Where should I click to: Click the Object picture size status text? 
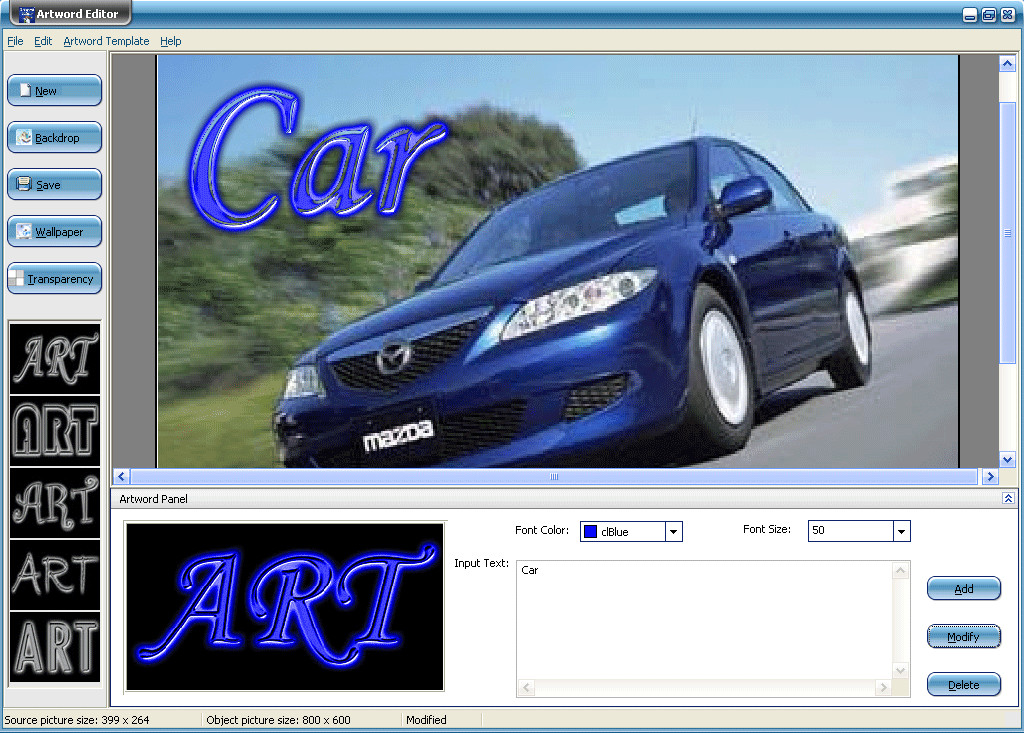[x=278, y=720]
